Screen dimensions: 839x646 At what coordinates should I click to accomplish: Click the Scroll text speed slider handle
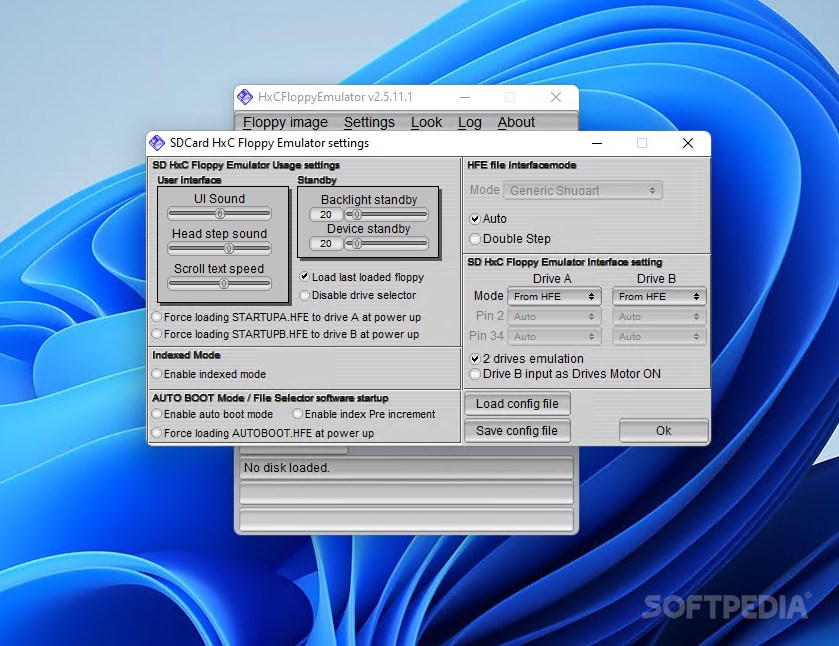click(x=224, y=284)
